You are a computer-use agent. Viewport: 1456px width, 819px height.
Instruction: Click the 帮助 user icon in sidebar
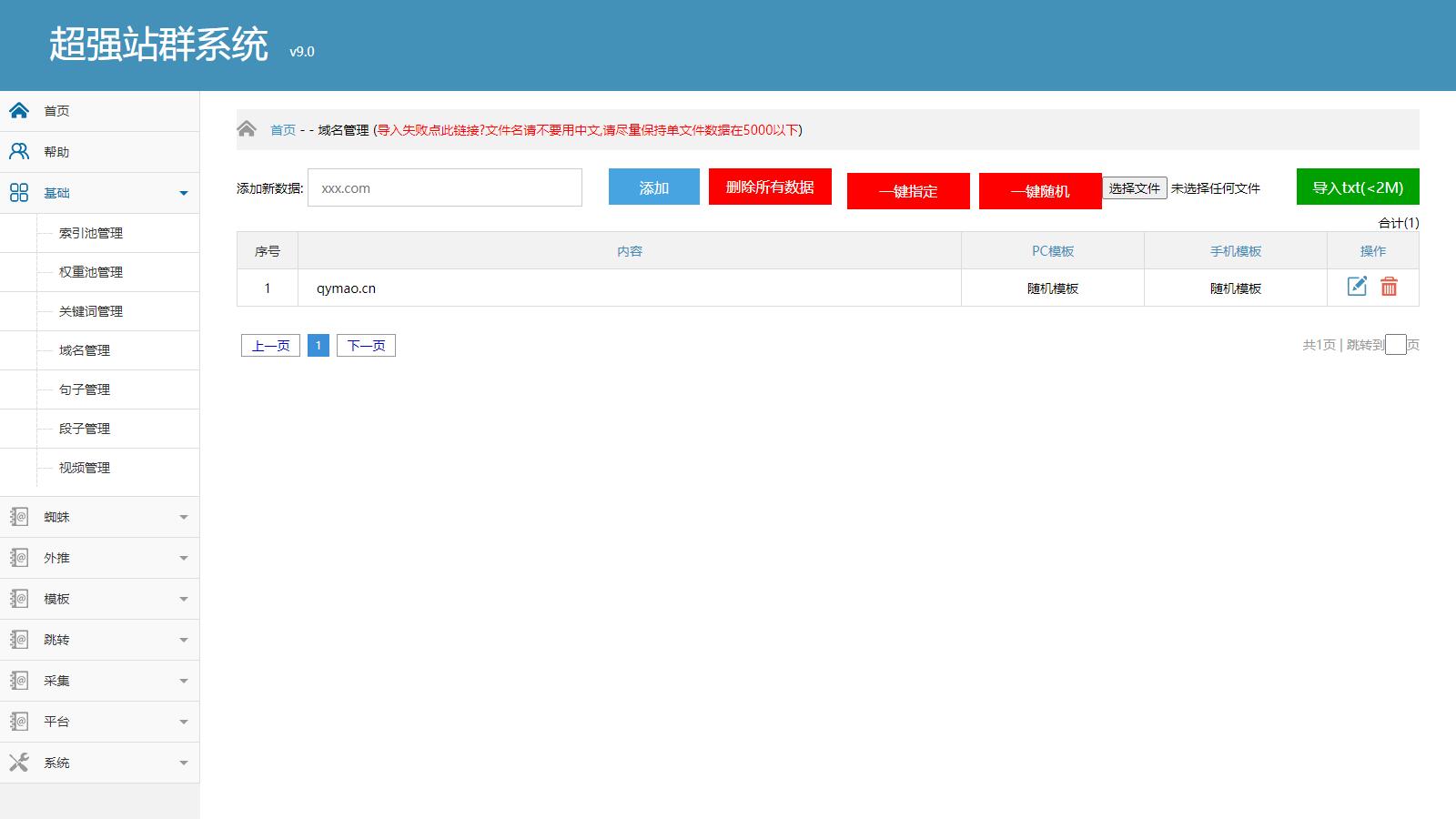click(x=19, y=152)
